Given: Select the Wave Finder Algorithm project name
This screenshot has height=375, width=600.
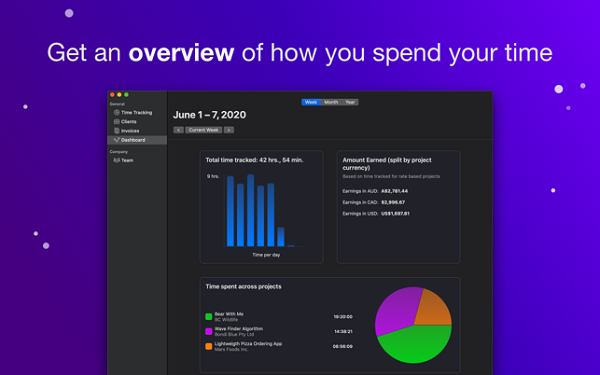Looking at the screenshot, I should pos(238,329).
